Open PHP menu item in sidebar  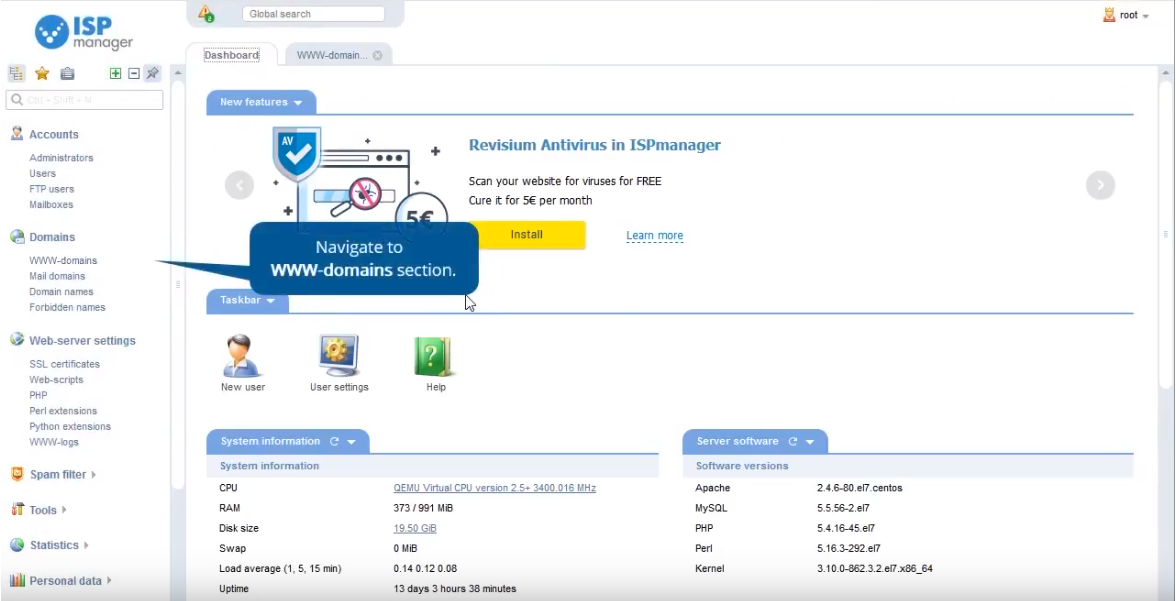[38, 395]
